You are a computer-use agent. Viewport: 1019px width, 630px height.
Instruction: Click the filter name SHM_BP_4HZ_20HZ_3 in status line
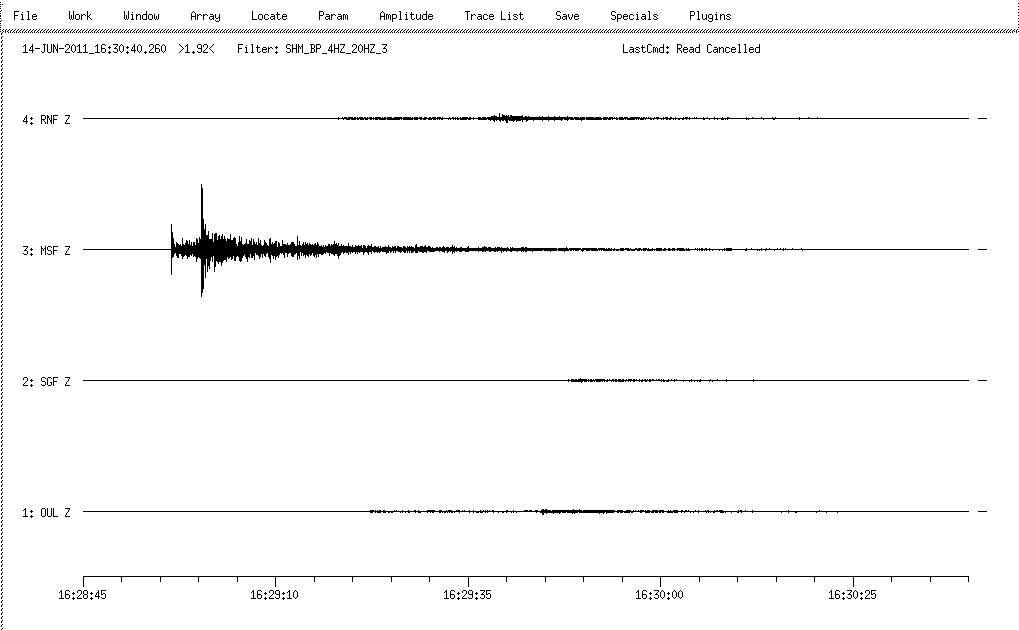click(329, 49)
